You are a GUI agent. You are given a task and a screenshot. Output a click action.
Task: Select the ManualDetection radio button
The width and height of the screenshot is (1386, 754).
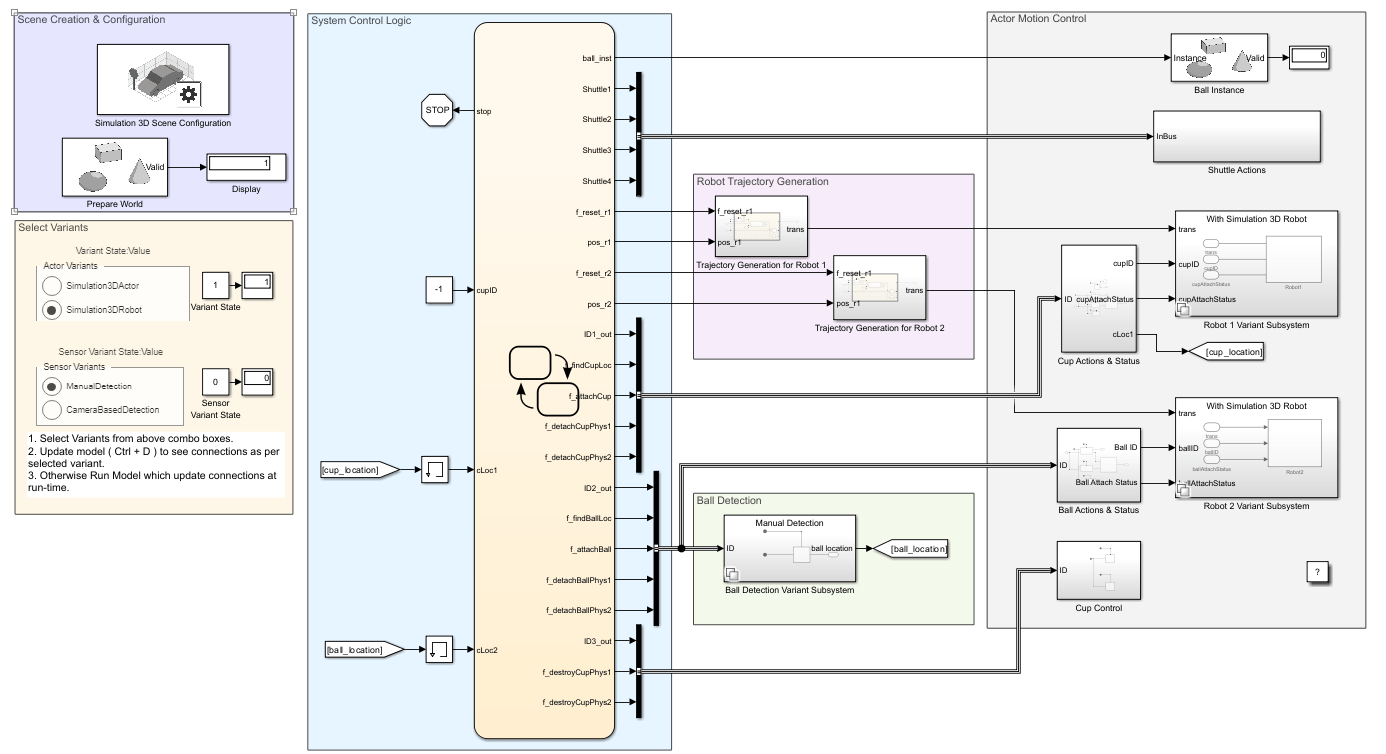point(51,385)
